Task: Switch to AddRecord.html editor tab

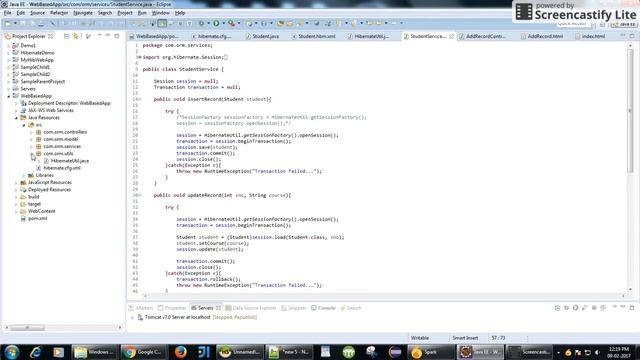Action: point(542,36)
